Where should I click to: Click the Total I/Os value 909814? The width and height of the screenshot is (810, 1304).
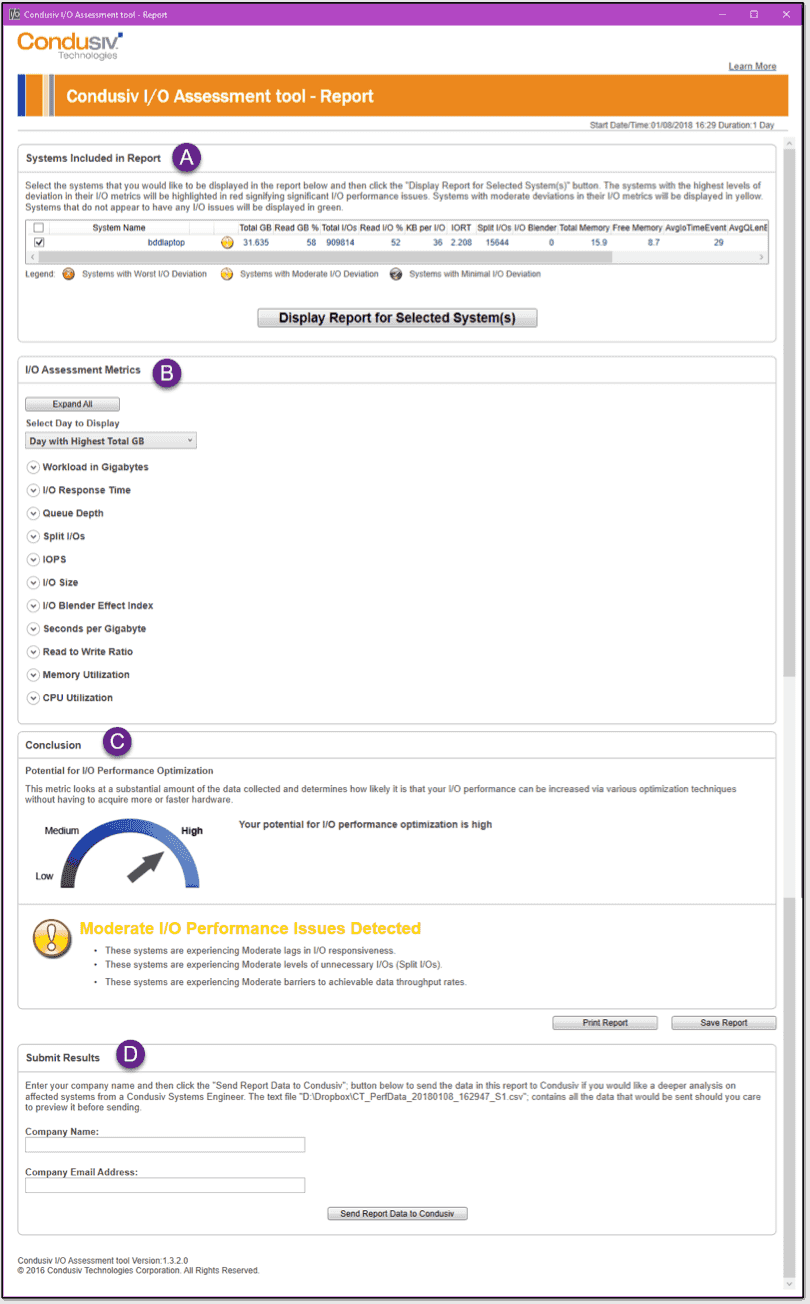click(339, 243)
